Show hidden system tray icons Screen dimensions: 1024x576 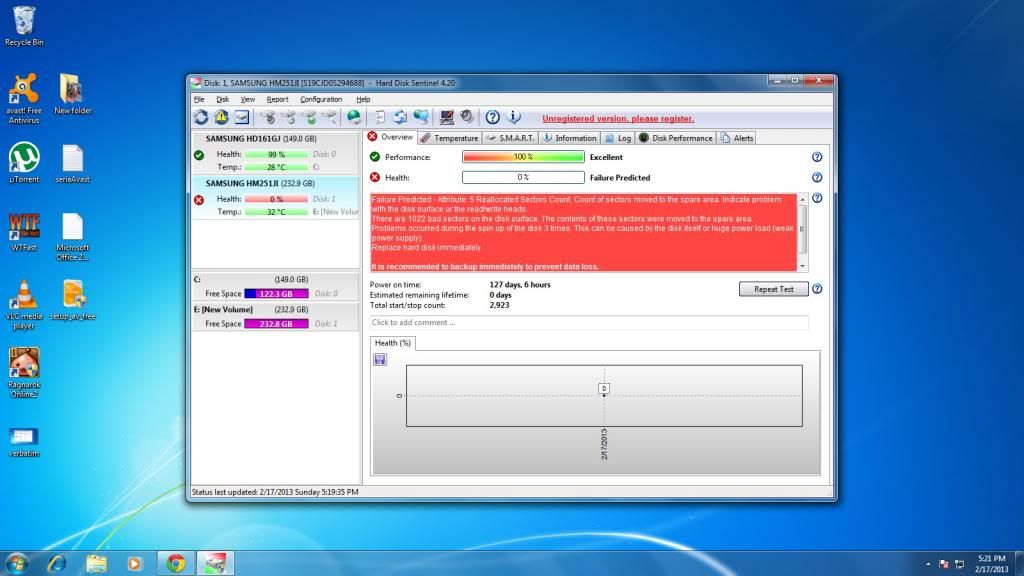[928, 564]
